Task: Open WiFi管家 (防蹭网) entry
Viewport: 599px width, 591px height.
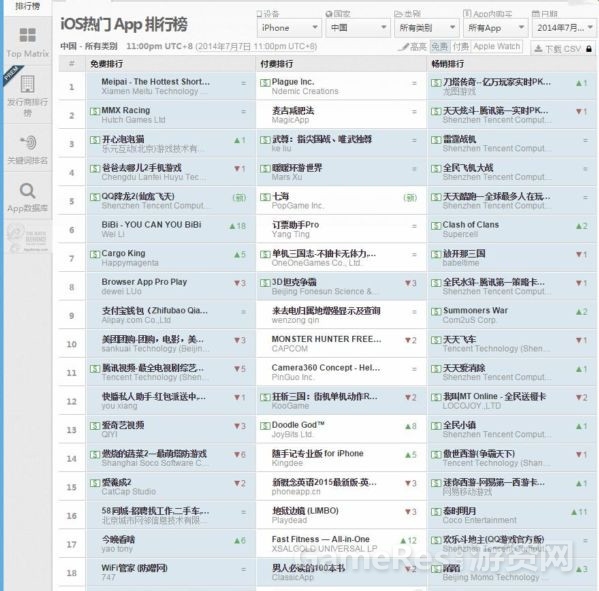Action: [134, 568]
